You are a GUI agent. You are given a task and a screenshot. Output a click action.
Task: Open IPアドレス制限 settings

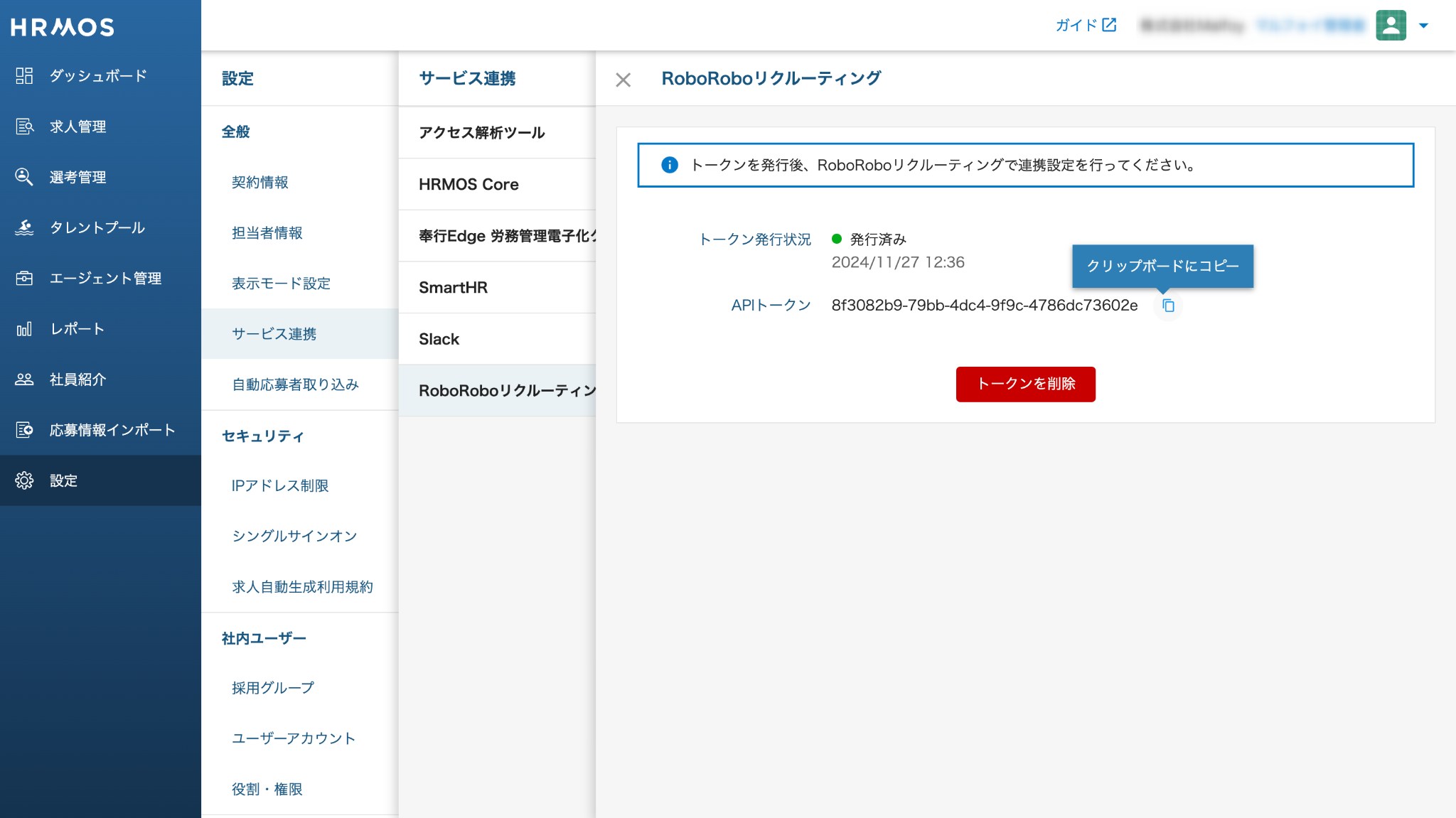tap(299, 485)
